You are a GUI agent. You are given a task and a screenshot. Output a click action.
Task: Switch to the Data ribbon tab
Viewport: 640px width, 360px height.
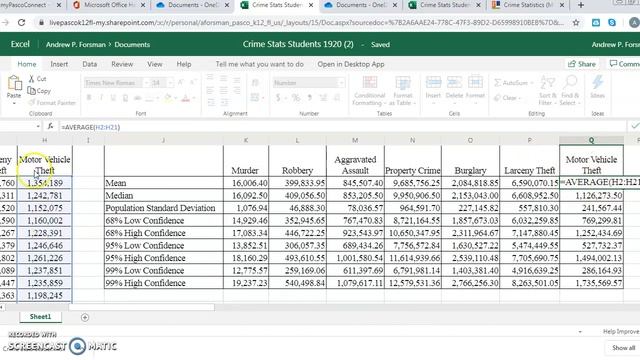(x=89, y=64)
